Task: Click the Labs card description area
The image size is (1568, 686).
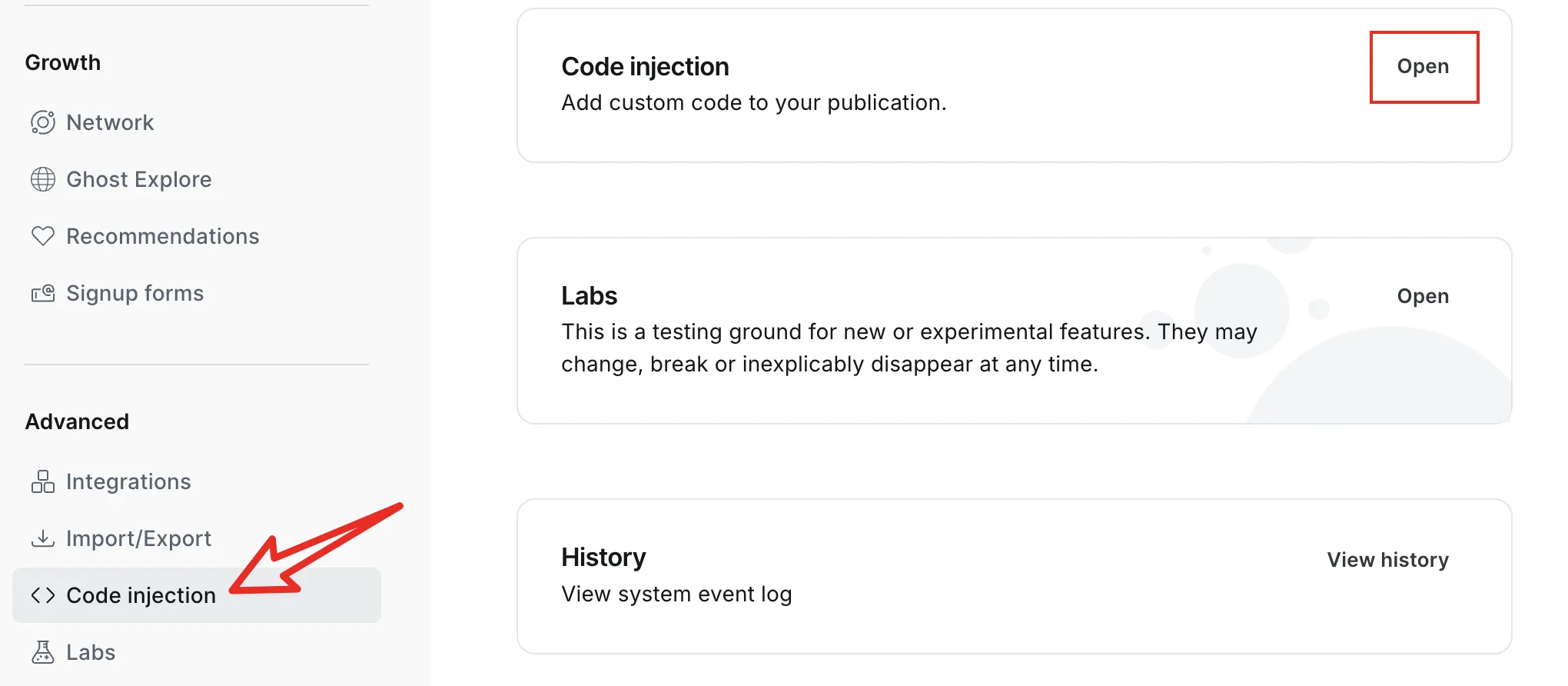Action: 909,348
